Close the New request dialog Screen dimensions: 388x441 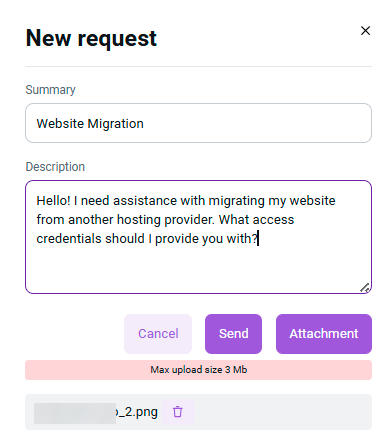[x=365, y=31]
